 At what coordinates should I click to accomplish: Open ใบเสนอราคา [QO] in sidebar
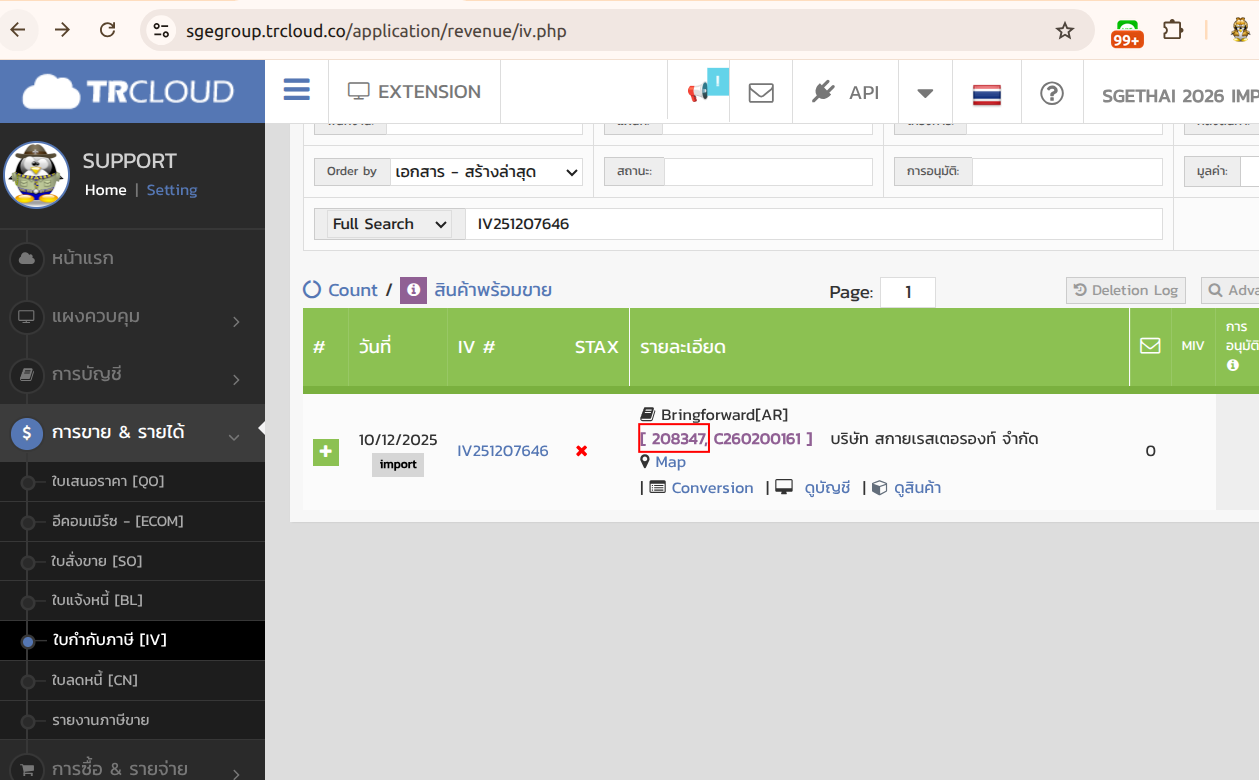click(108, 481)
